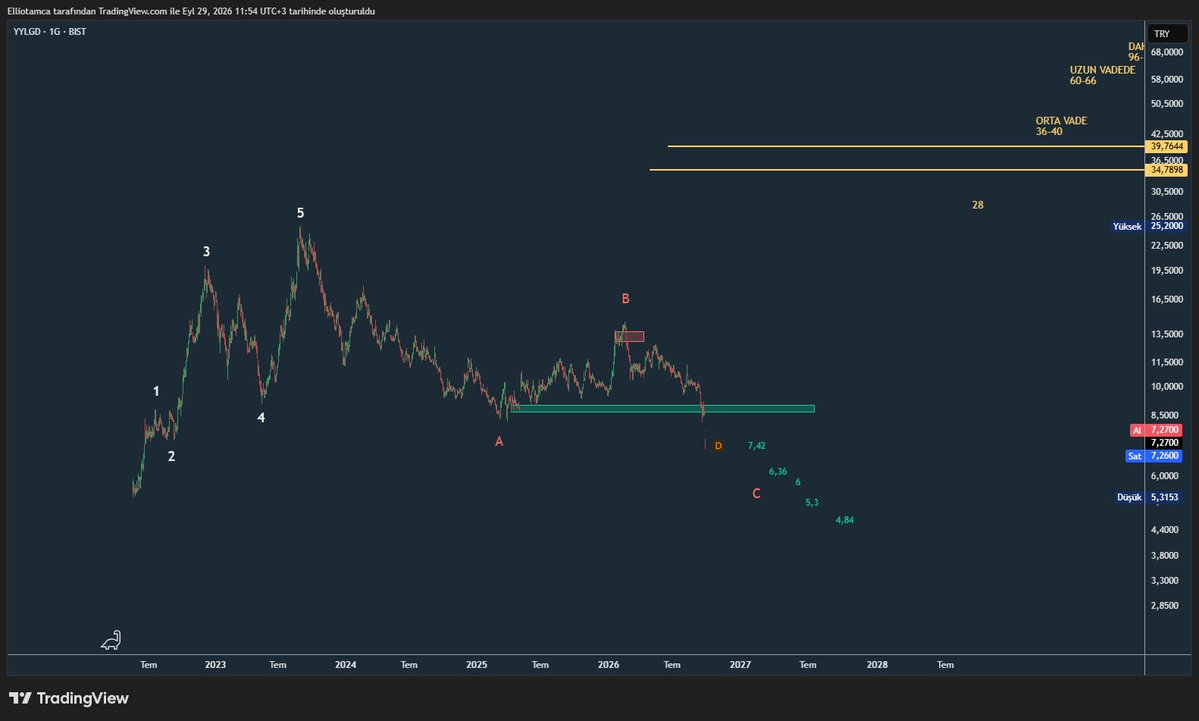
Task: Select the yellow 34,7898 price tag
Action: coord(1167,170)
